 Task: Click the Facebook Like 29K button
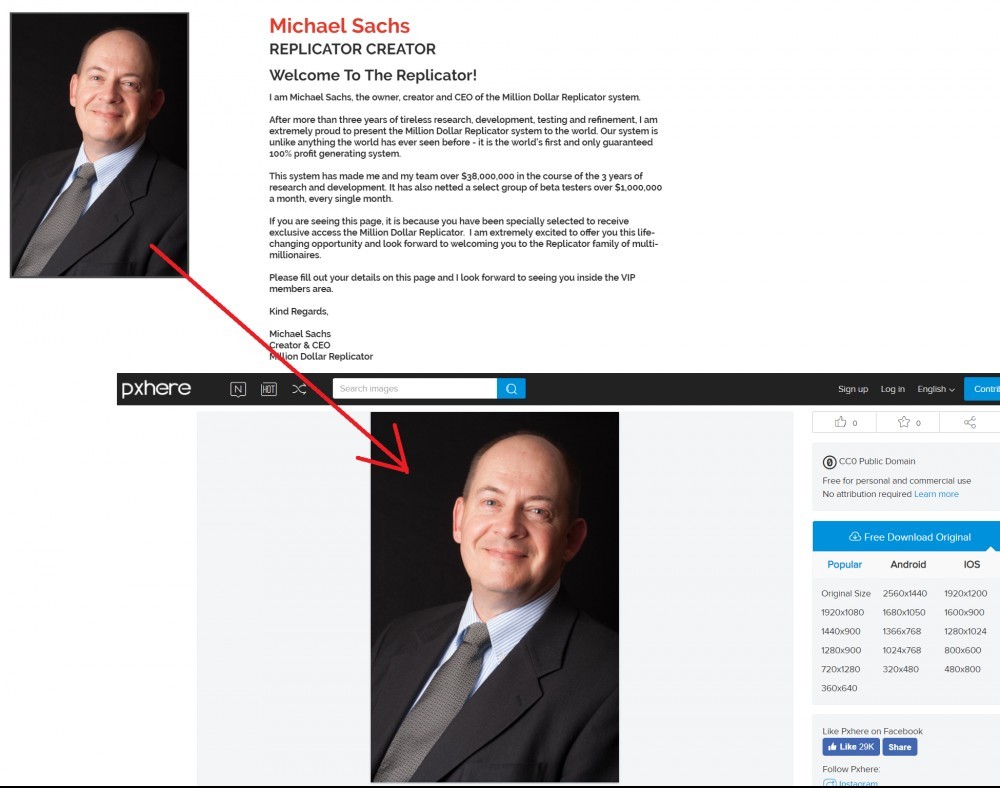pyautogui.click(x=851, y=747)
